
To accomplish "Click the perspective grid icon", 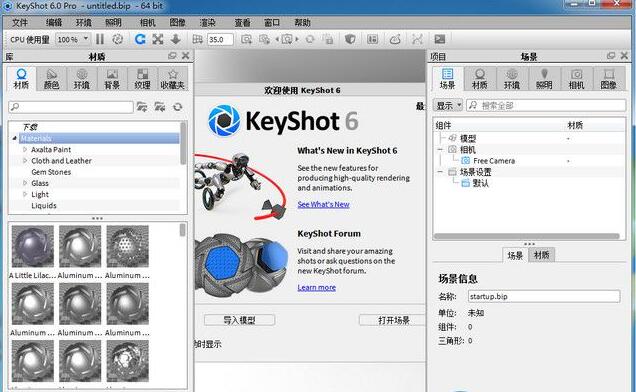I will pyautogui.click(x=198, y=39).
